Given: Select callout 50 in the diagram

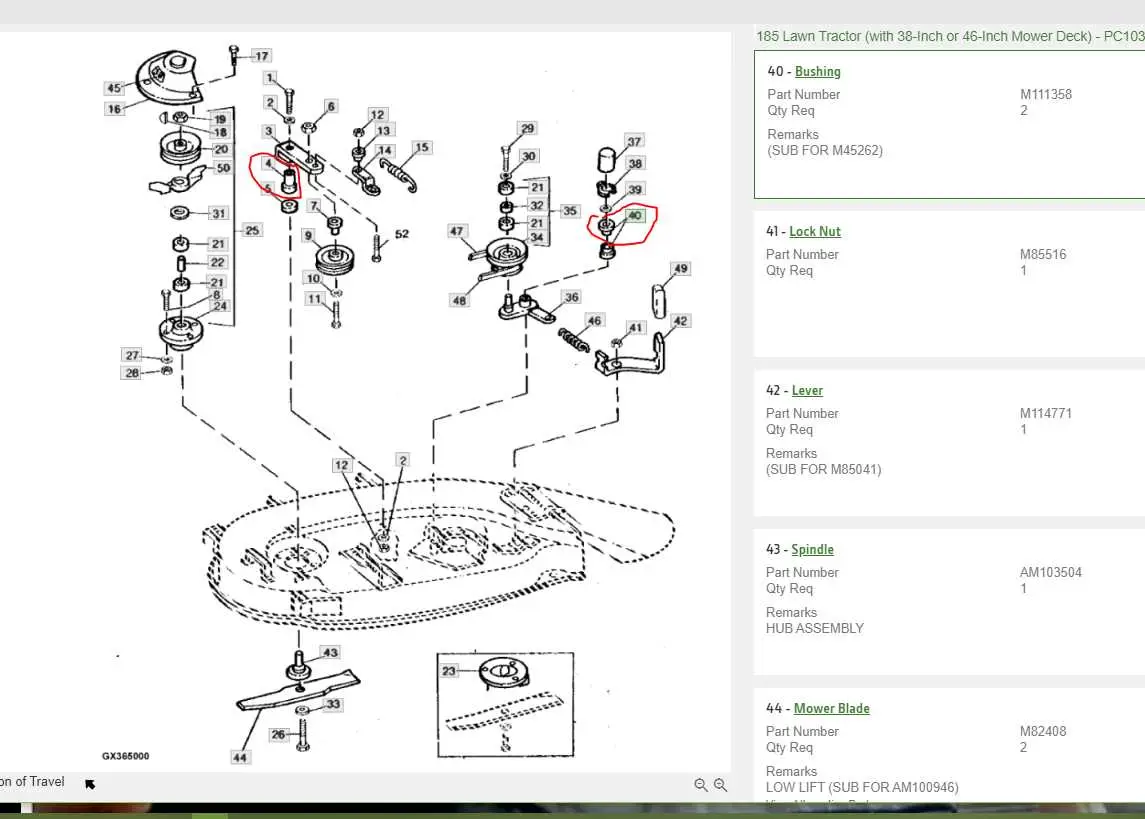Looking at the screenshot, I should (x=223, y=168).
